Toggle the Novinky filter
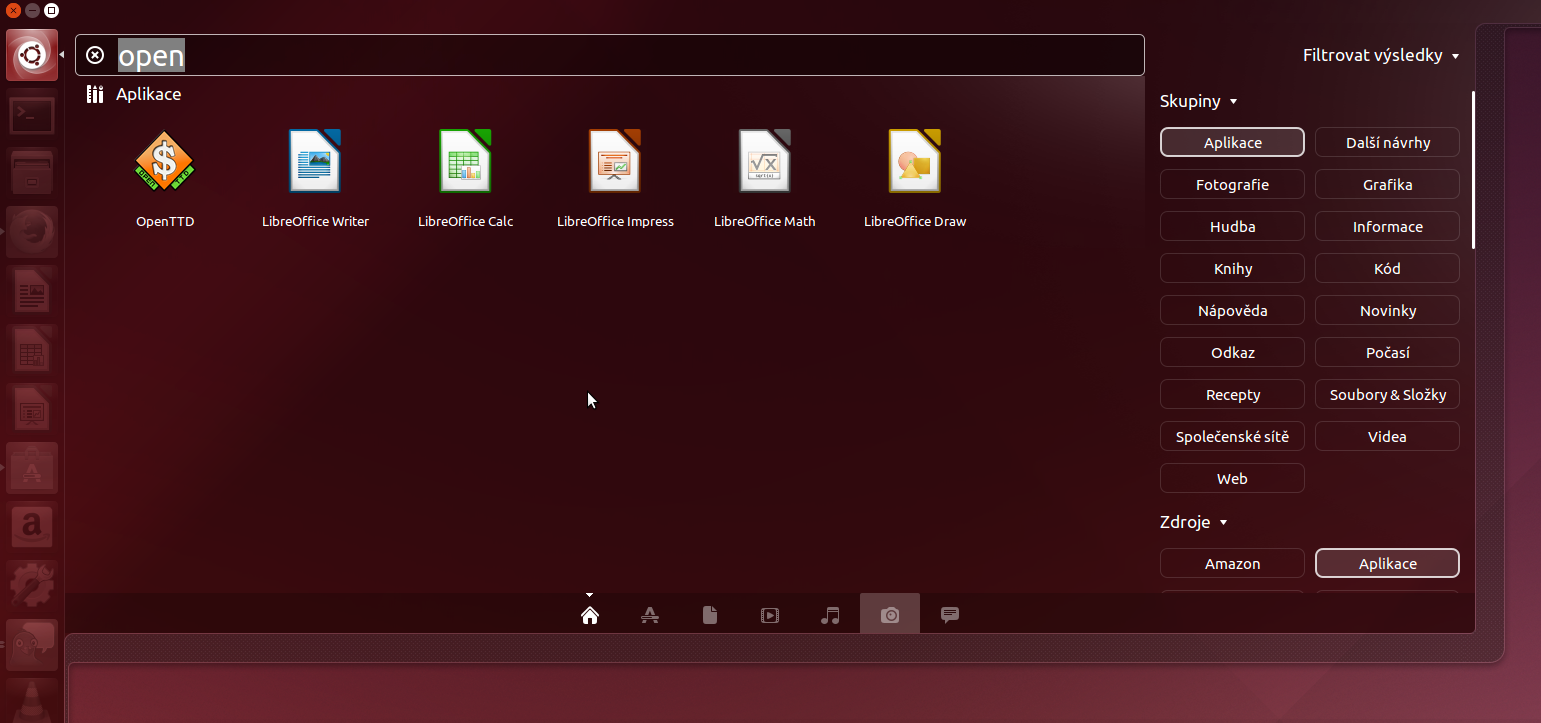The height and width of the screenshot is (723, 1541). click(1387, 310)
